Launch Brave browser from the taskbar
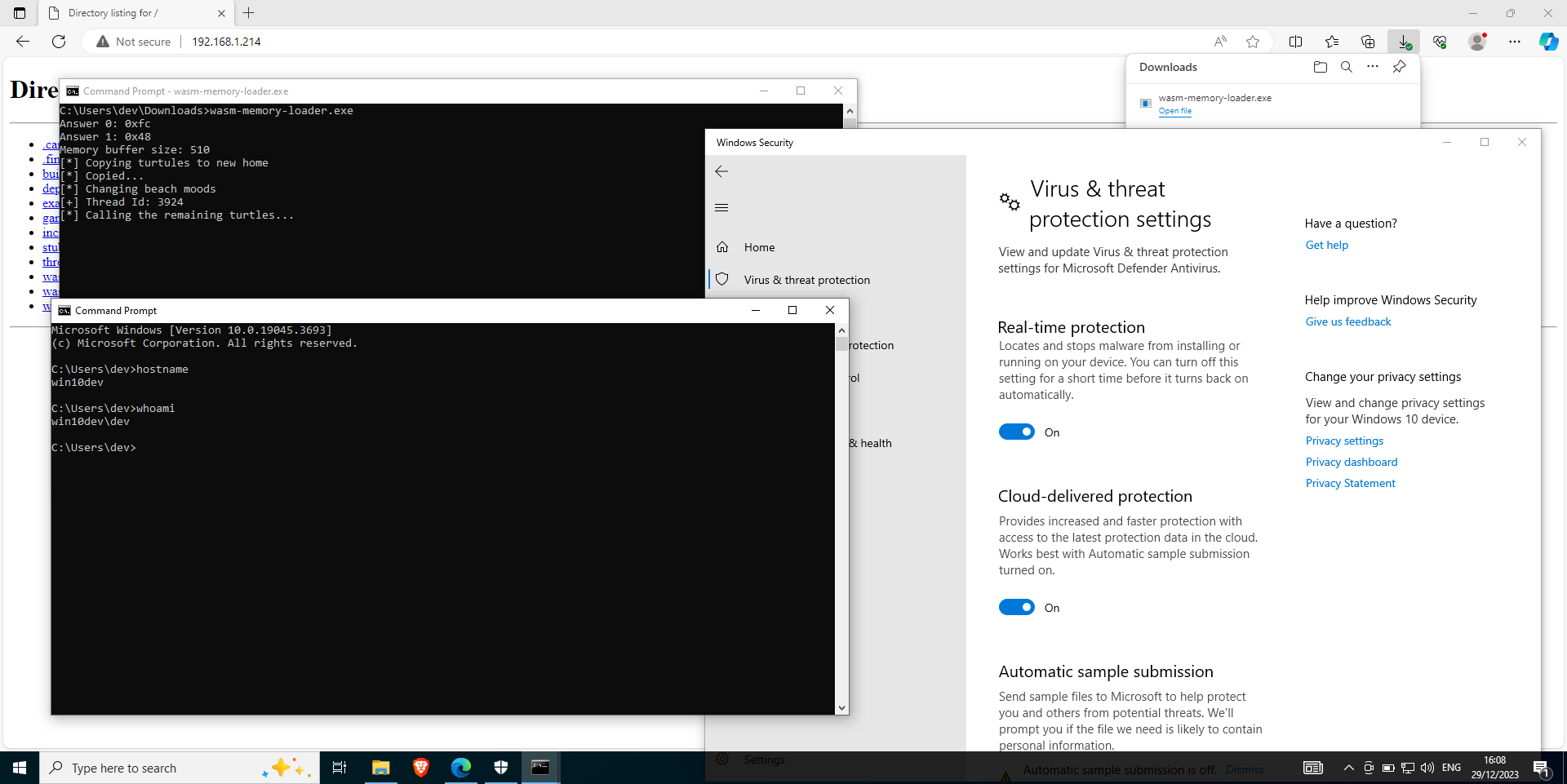The height and width of the screenshot is (784, 1567). click(420, 767)
